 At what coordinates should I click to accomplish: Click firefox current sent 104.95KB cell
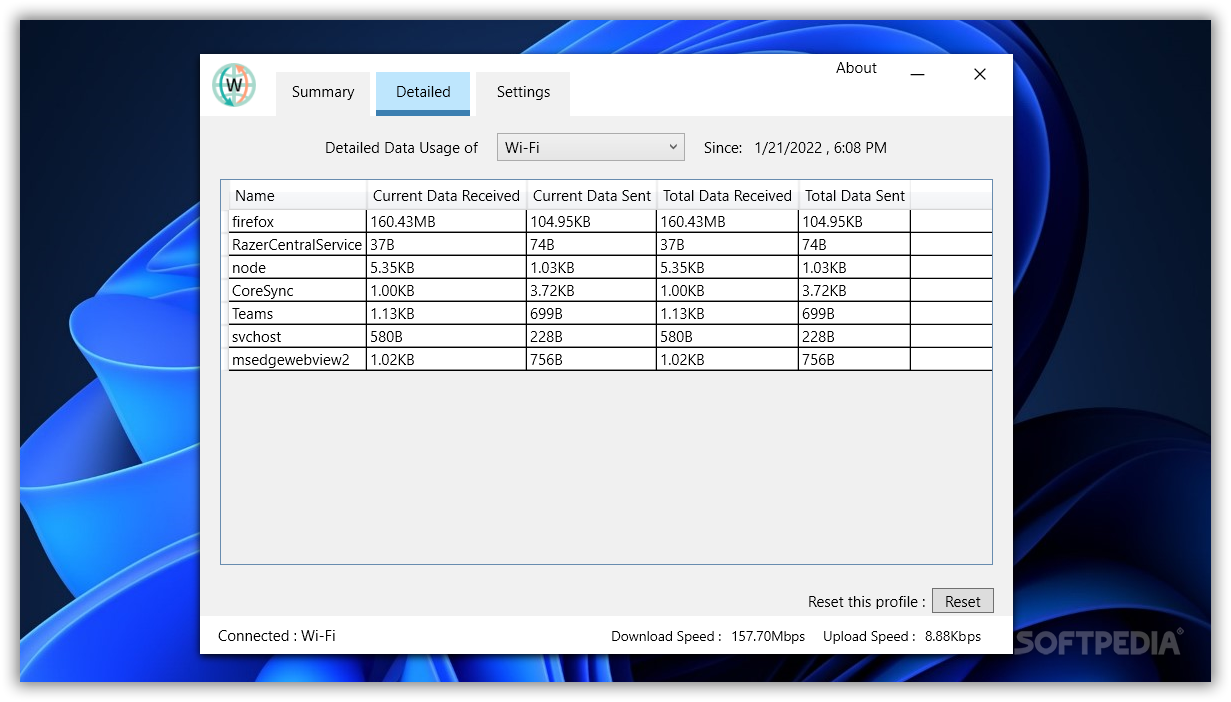tap(591, 222)
